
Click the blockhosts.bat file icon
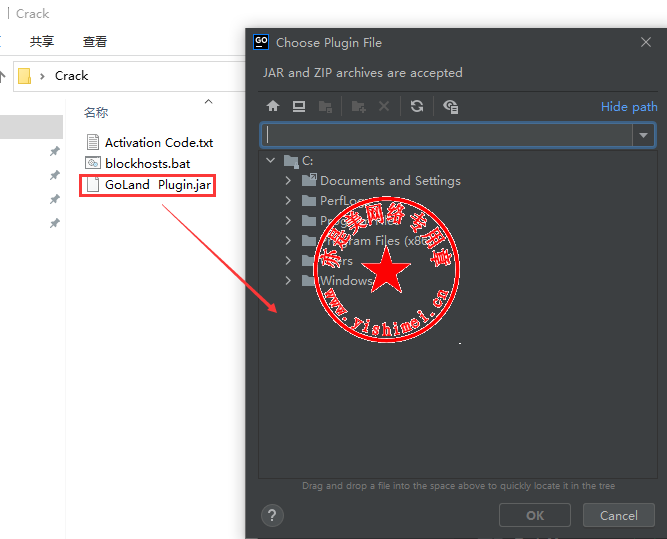point(93,163)
